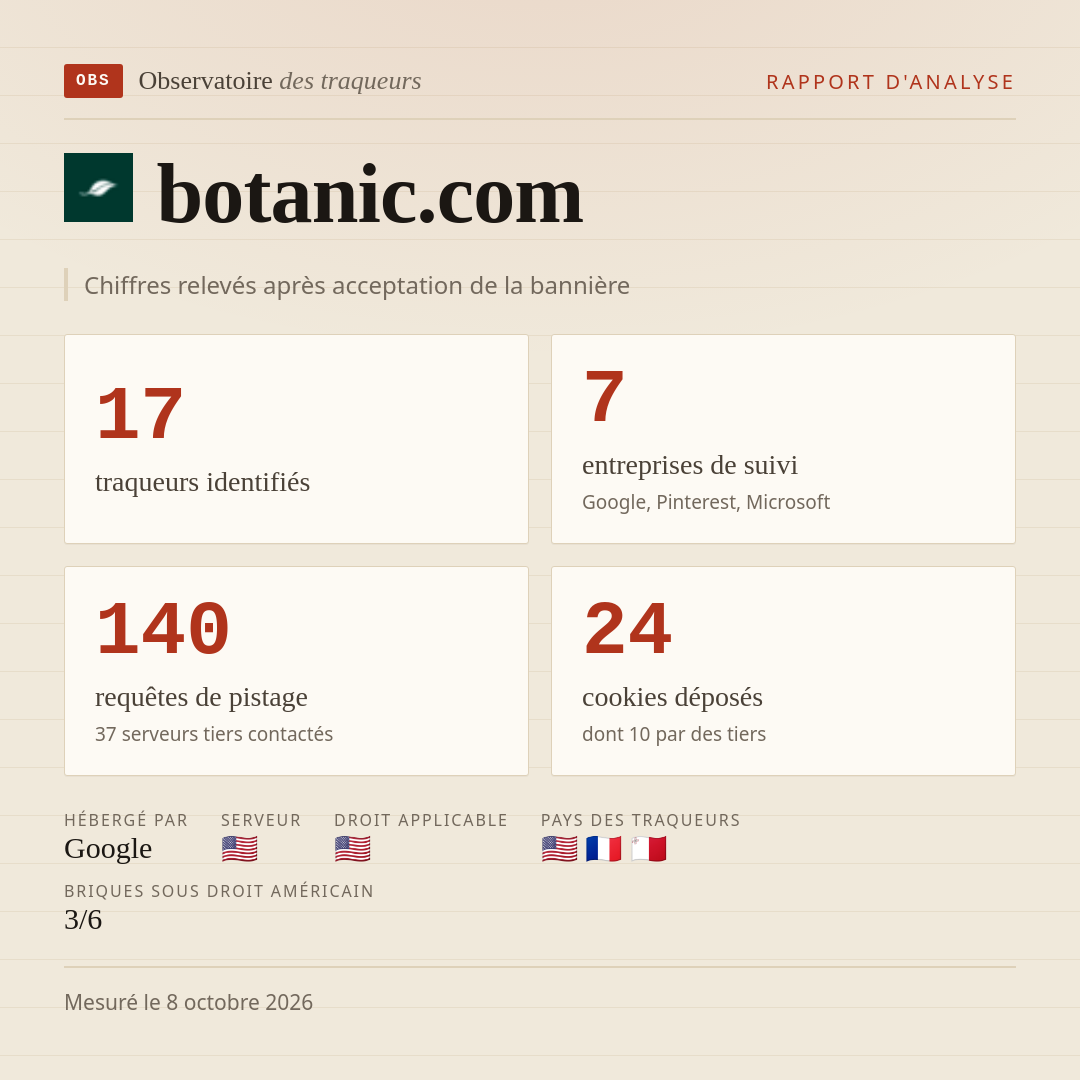Screen dimensions: 1080x1080
Task: Click the Google hosting provider value
Action: [108, 849]
